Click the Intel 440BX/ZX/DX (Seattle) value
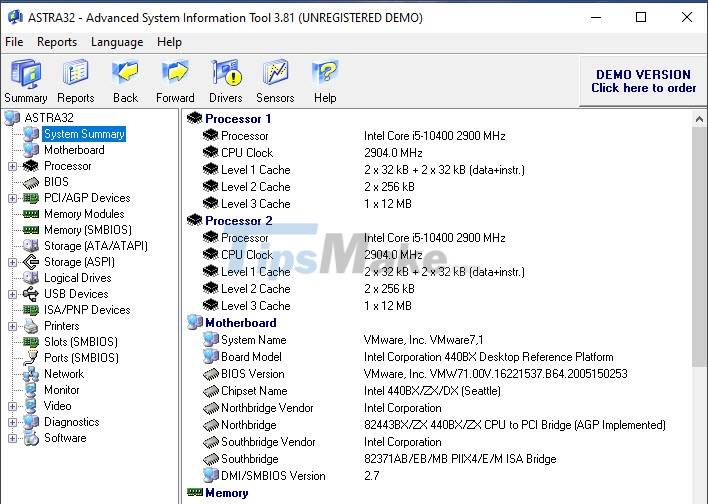Image resolution: width=708 pixels, height=504 pixels. [x=432, y=391]
